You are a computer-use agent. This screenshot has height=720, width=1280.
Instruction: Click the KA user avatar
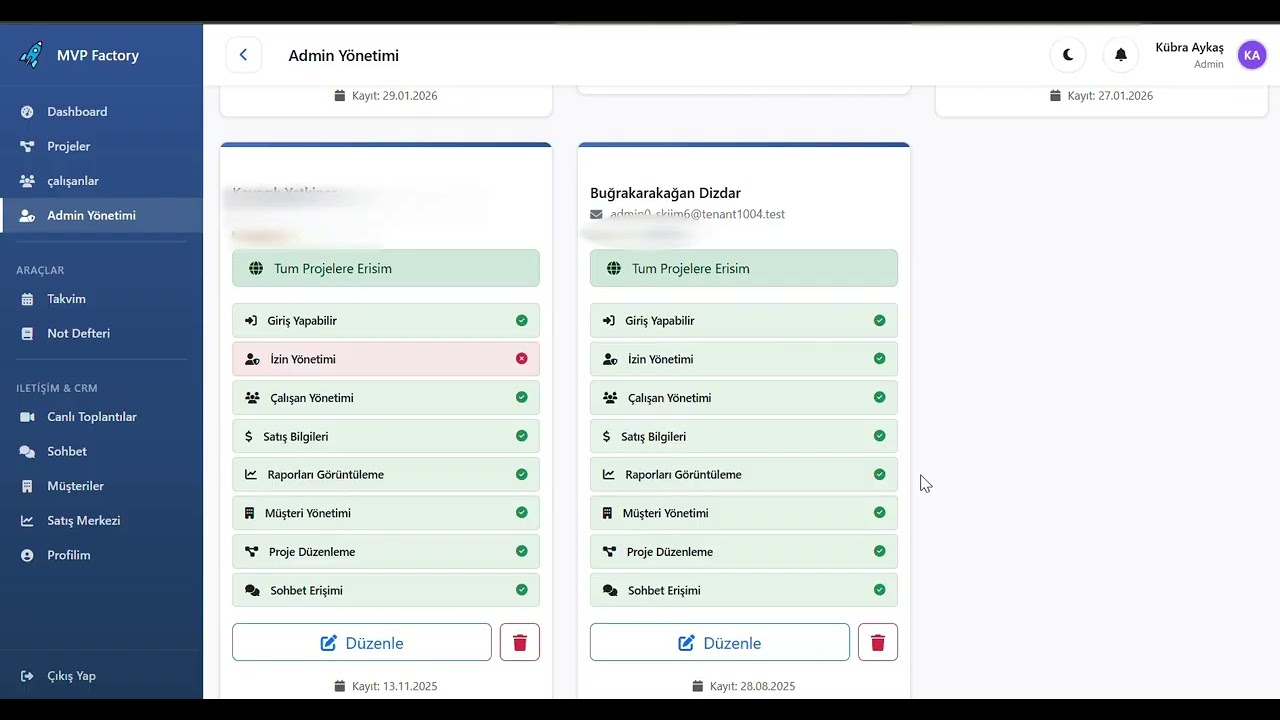click(1252, 55)
